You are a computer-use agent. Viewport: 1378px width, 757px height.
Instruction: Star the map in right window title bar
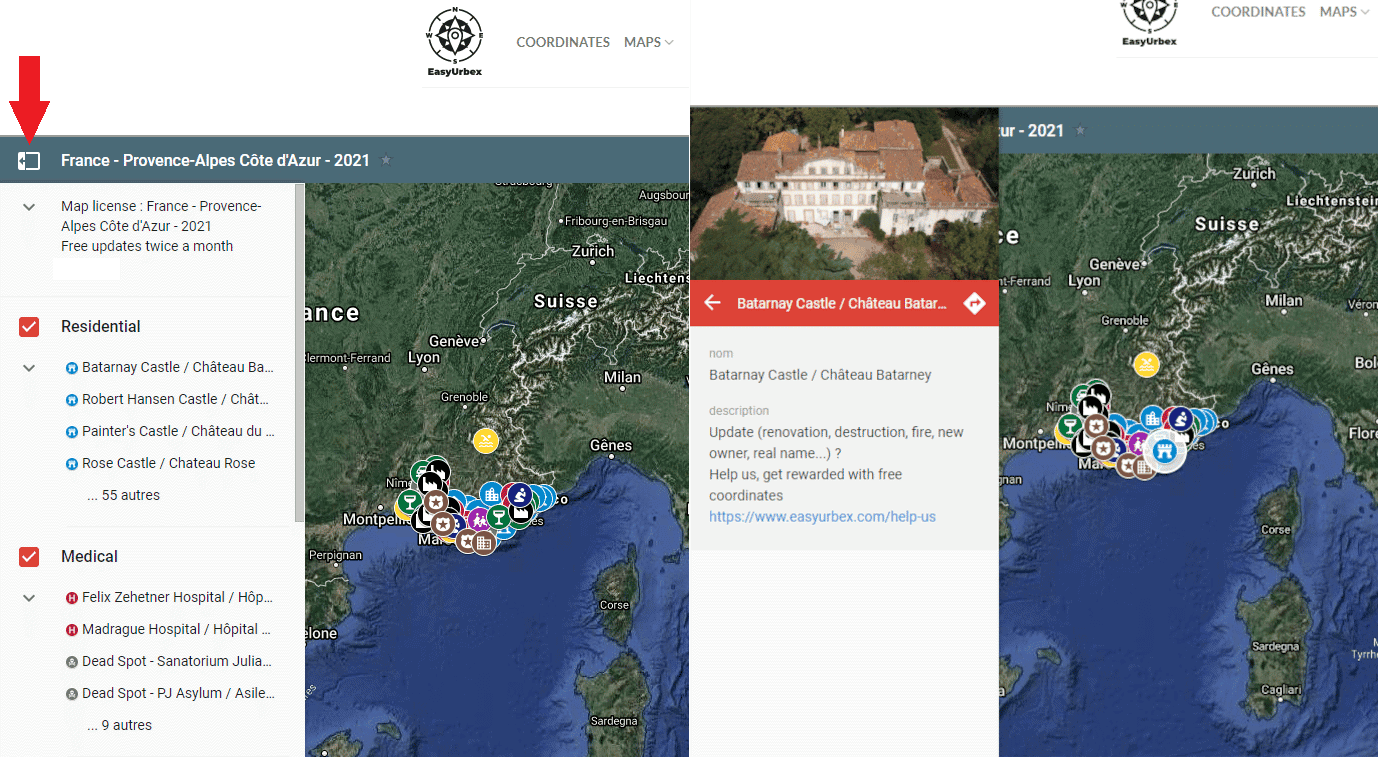tap(1080, 130)
